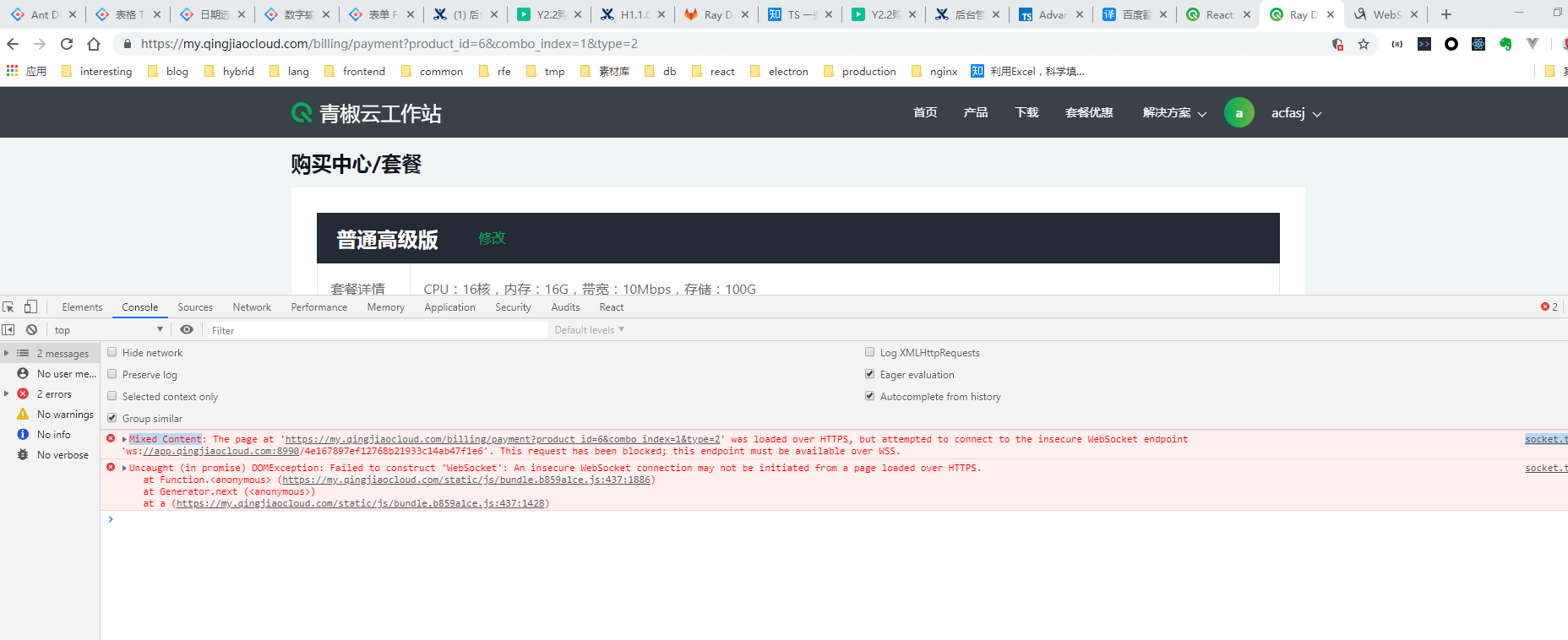Toggle DevTools device toolbar icon

(x=30, y=306)
